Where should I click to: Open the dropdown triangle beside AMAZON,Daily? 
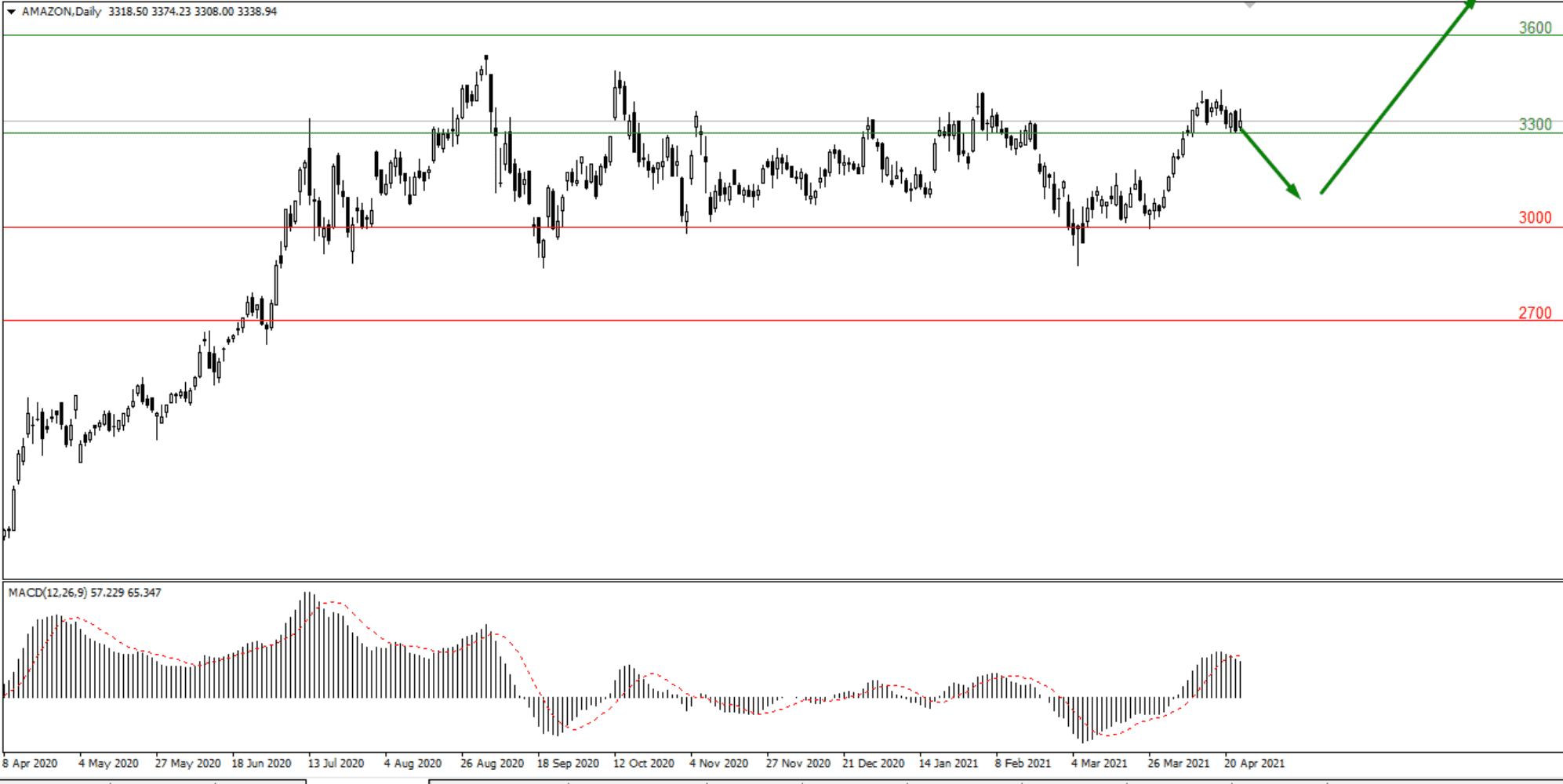(11, 12)
